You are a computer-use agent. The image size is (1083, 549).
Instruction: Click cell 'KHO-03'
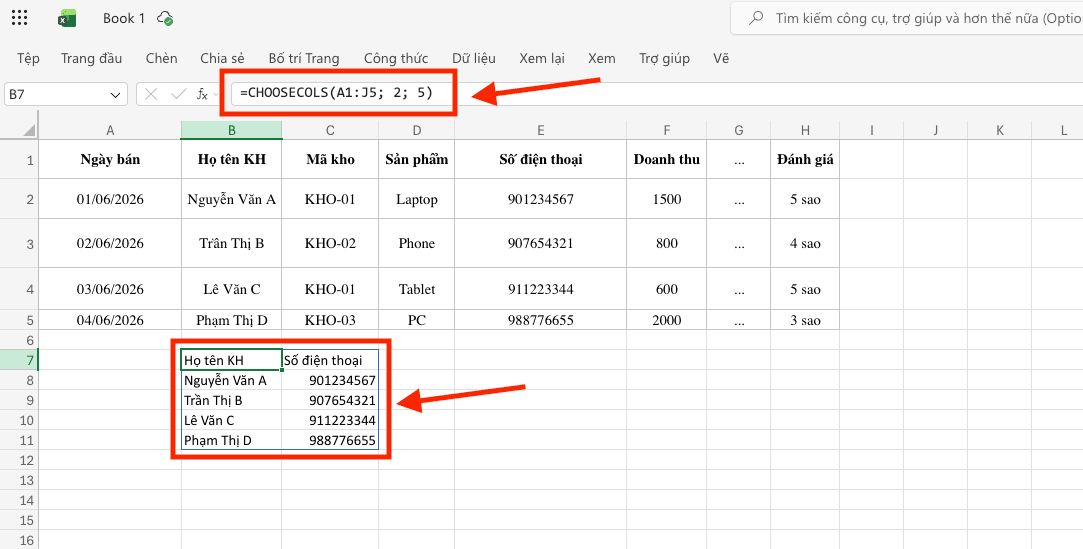tap(330, 320)
